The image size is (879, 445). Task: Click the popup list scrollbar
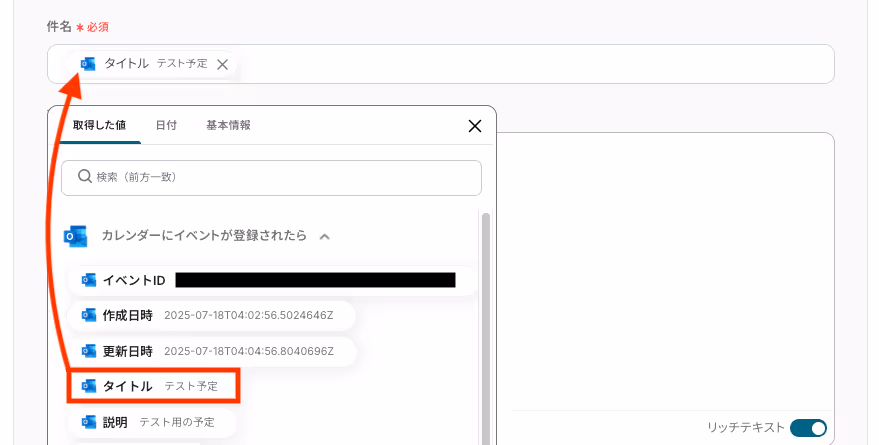[485, 328]
